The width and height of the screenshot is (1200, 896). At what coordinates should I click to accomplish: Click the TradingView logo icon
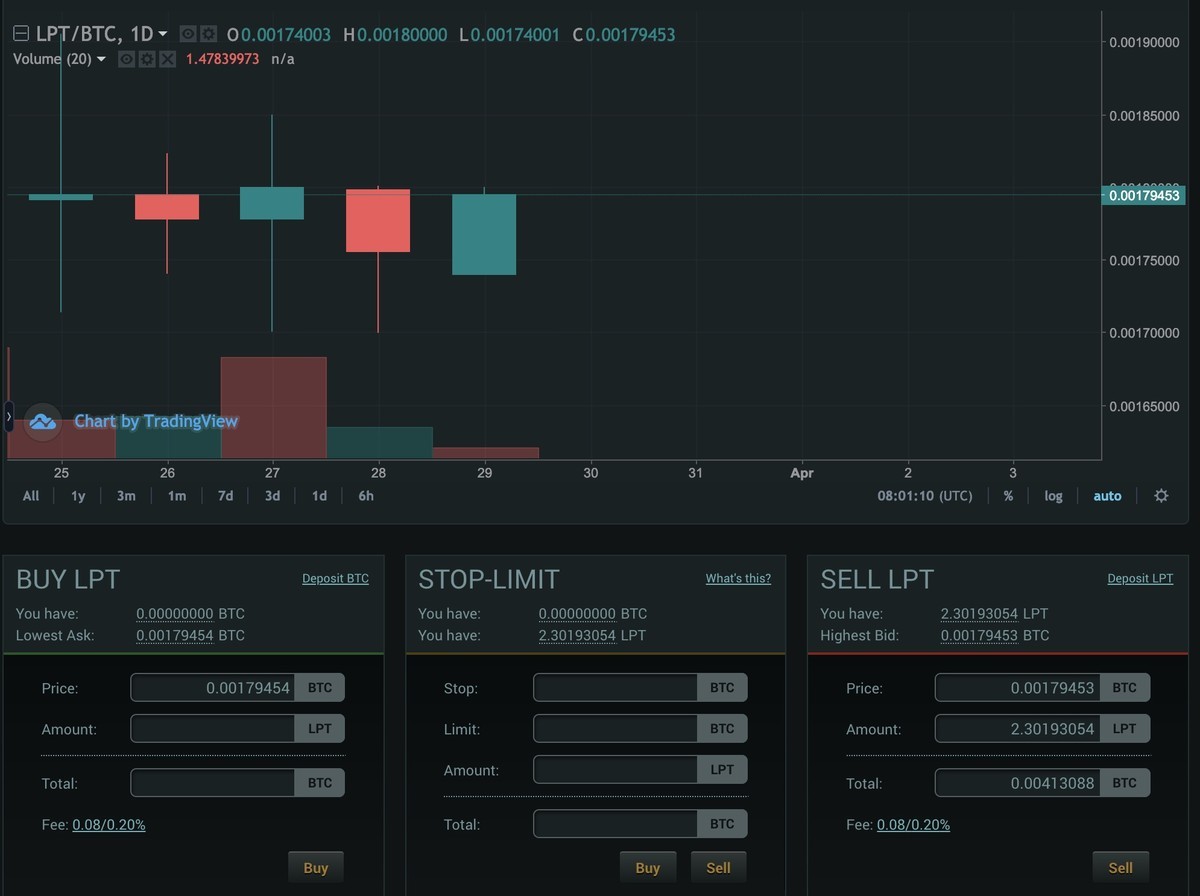[42, 422]
